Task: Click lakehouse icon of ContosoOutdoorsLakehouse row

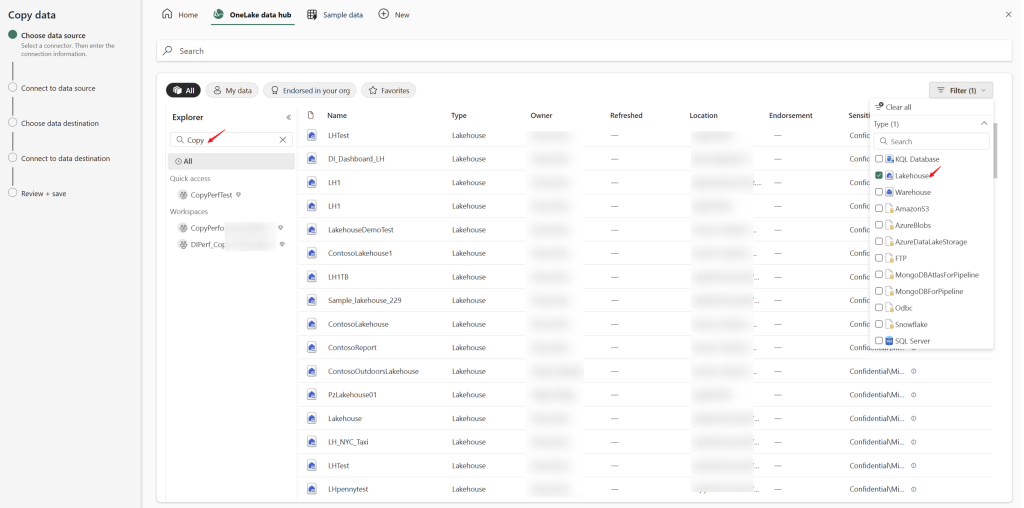Action: [312, 371]
